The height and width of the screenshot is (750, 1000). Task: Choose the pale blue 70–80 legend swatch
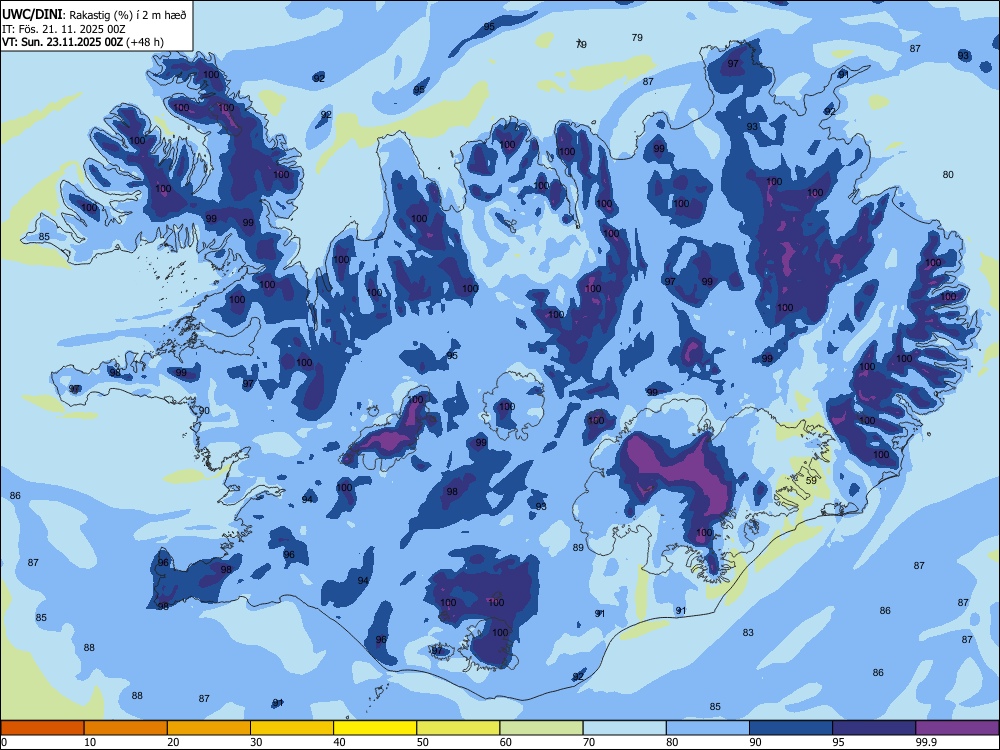625,728
